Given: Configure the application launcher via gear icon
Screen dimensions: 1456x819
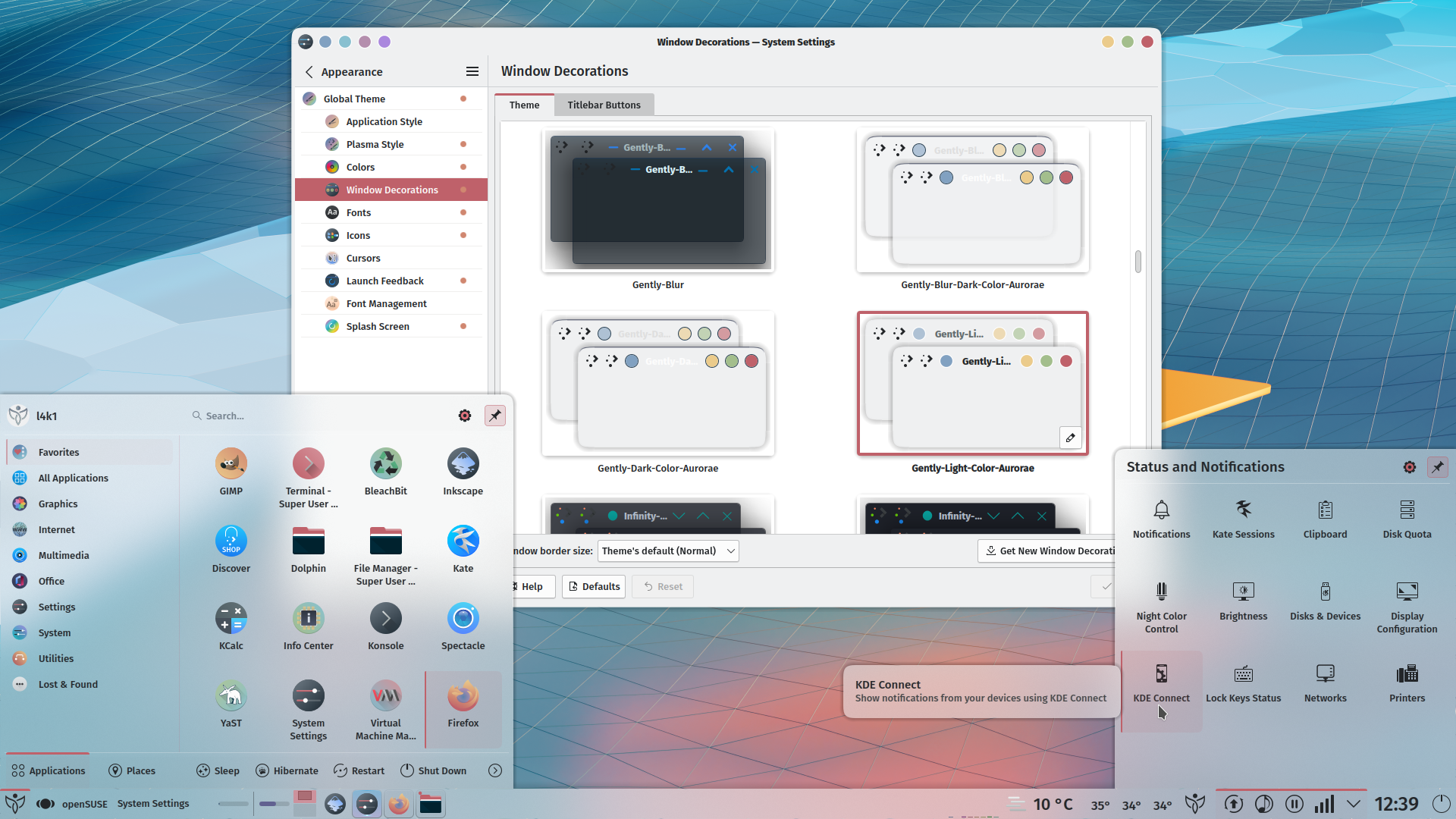Looking at the screenshot, I should 465,416.
